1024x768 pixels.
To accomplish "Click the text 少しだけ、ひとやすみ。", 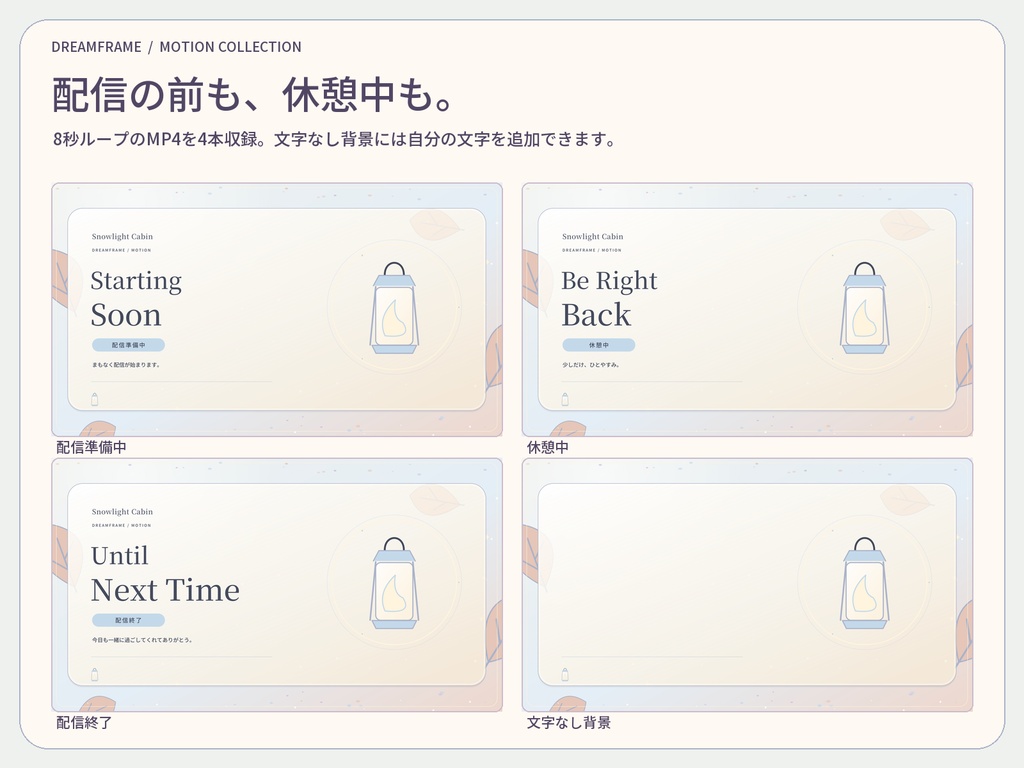I will (591, 365).
